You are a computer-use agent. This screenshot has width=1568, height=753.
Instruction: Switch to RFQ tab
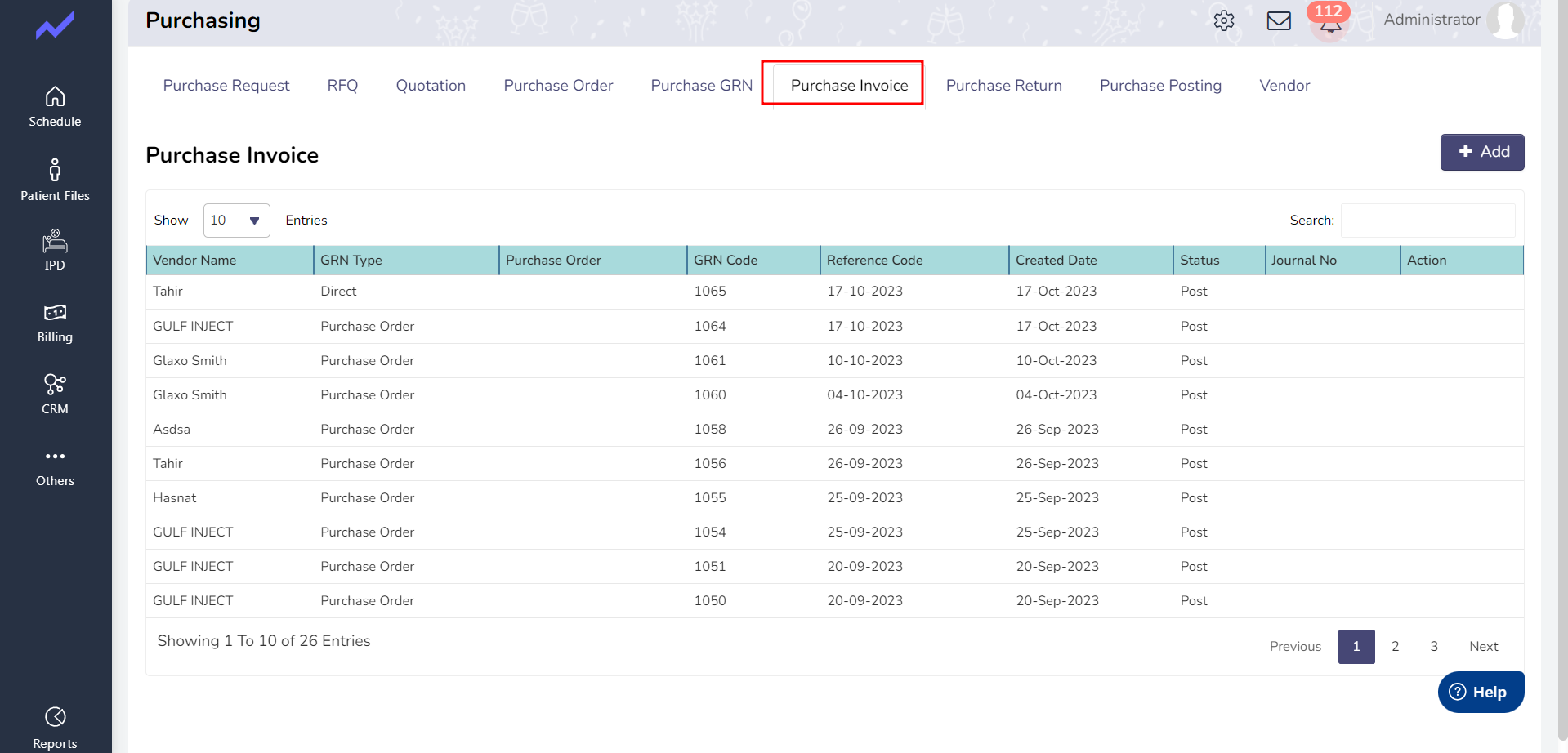[x=342, y=86]
